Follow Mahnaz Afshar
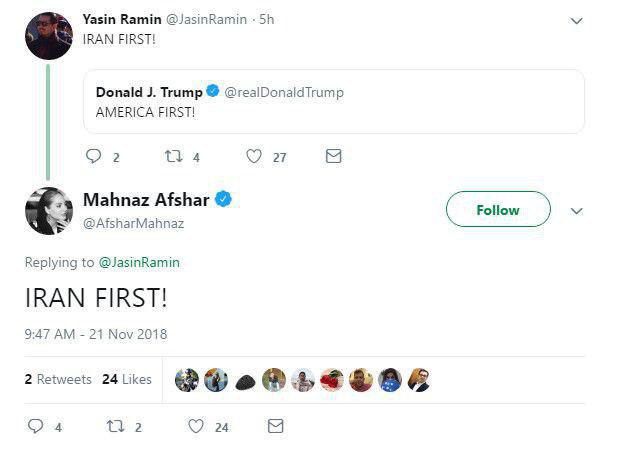The image size is (618, 458). 497,210
